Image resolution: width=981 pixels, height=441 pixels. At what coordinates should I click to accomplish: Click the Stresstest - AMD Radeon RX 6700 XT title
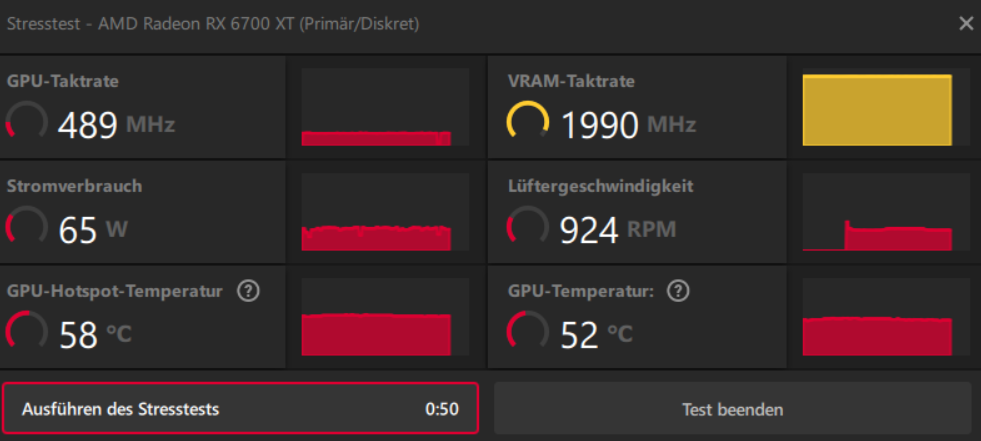[213, 24]
